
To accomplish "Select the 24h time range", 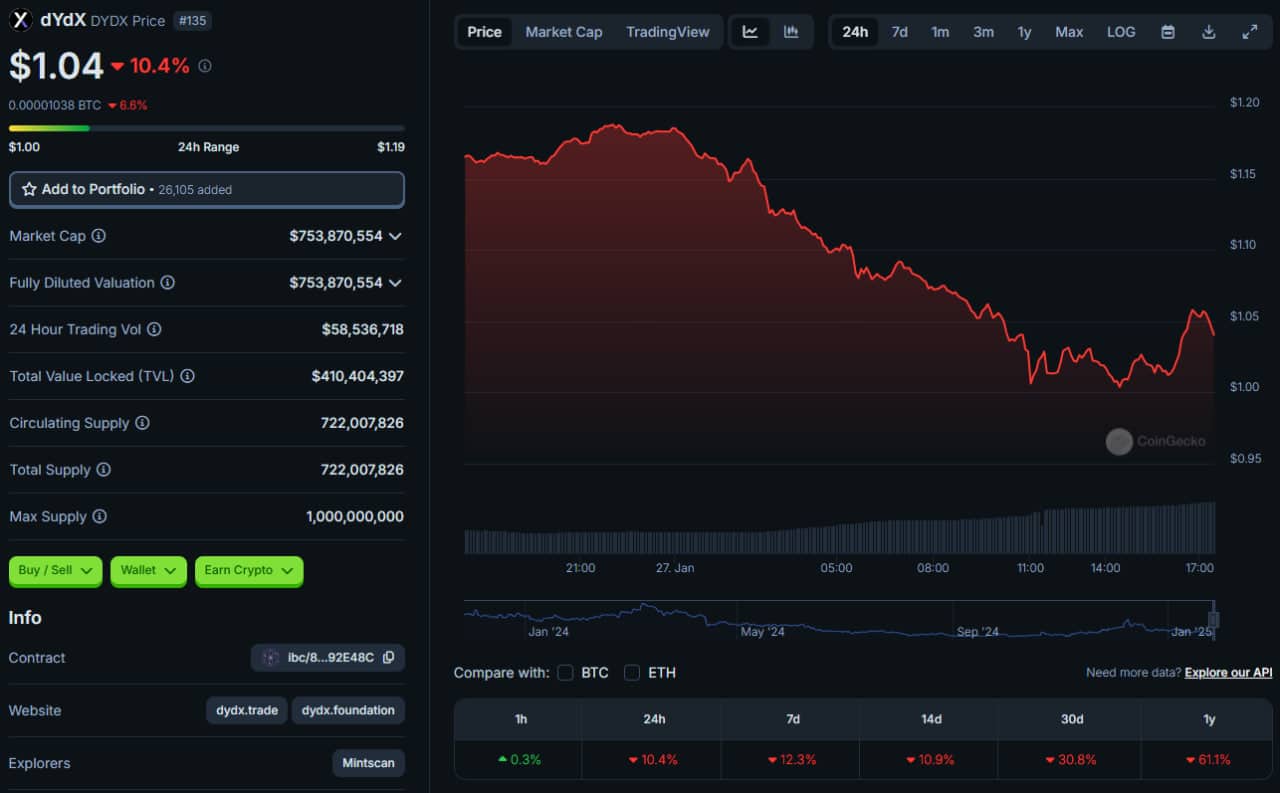I will (x=855, y=32).
